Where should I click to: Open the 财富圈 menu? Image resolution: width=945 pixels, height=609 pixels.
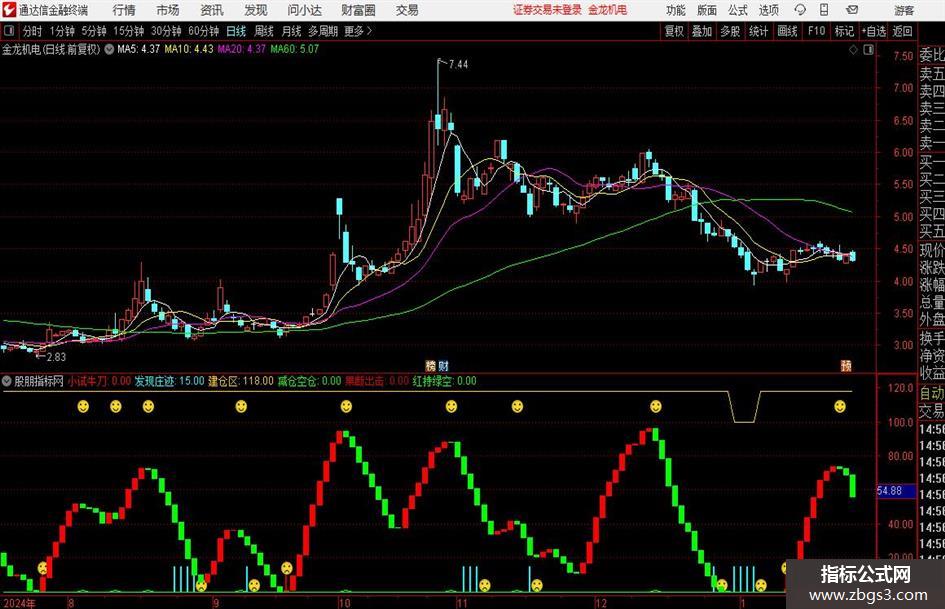click(358, 10)
